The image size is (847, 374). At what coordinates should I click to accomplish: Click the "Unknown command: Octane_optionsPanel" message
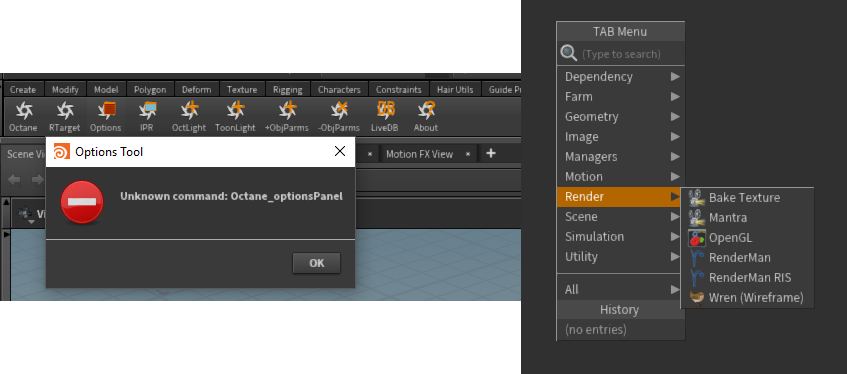231,196
